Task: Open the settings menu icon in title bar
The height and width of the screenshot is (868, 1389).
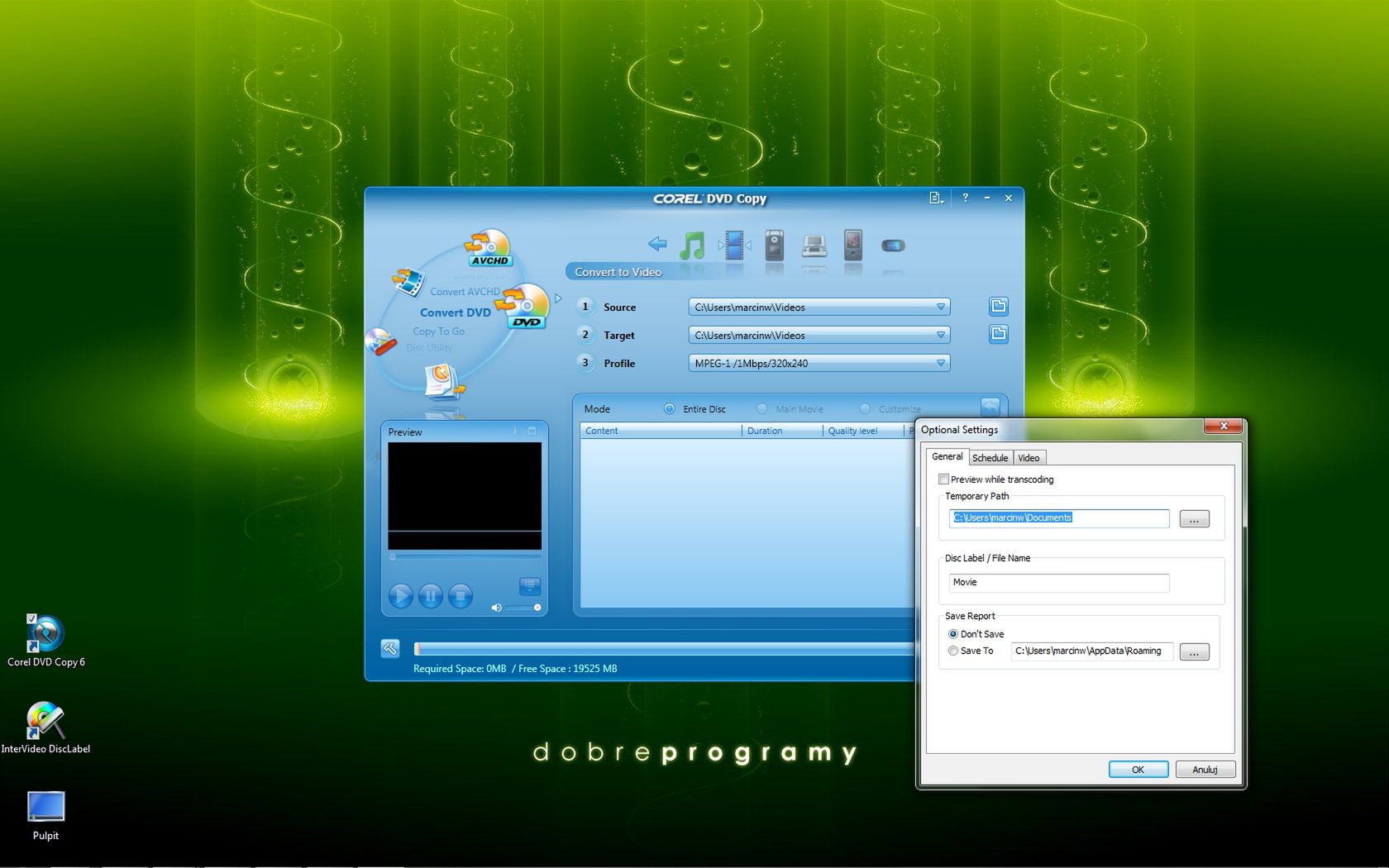Action: tap(936, 198)
